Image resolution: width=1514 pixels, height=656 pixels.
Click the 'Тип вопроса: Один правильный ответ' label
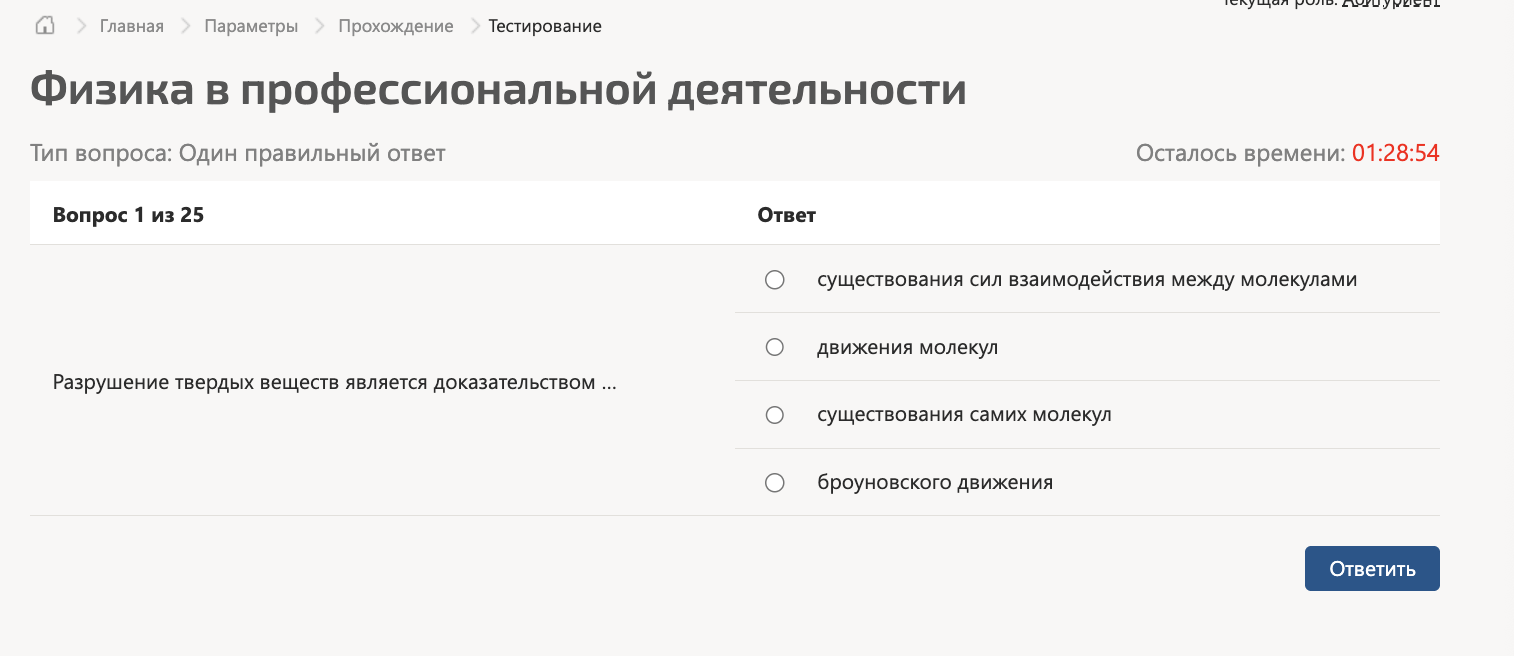pos(238,153)
